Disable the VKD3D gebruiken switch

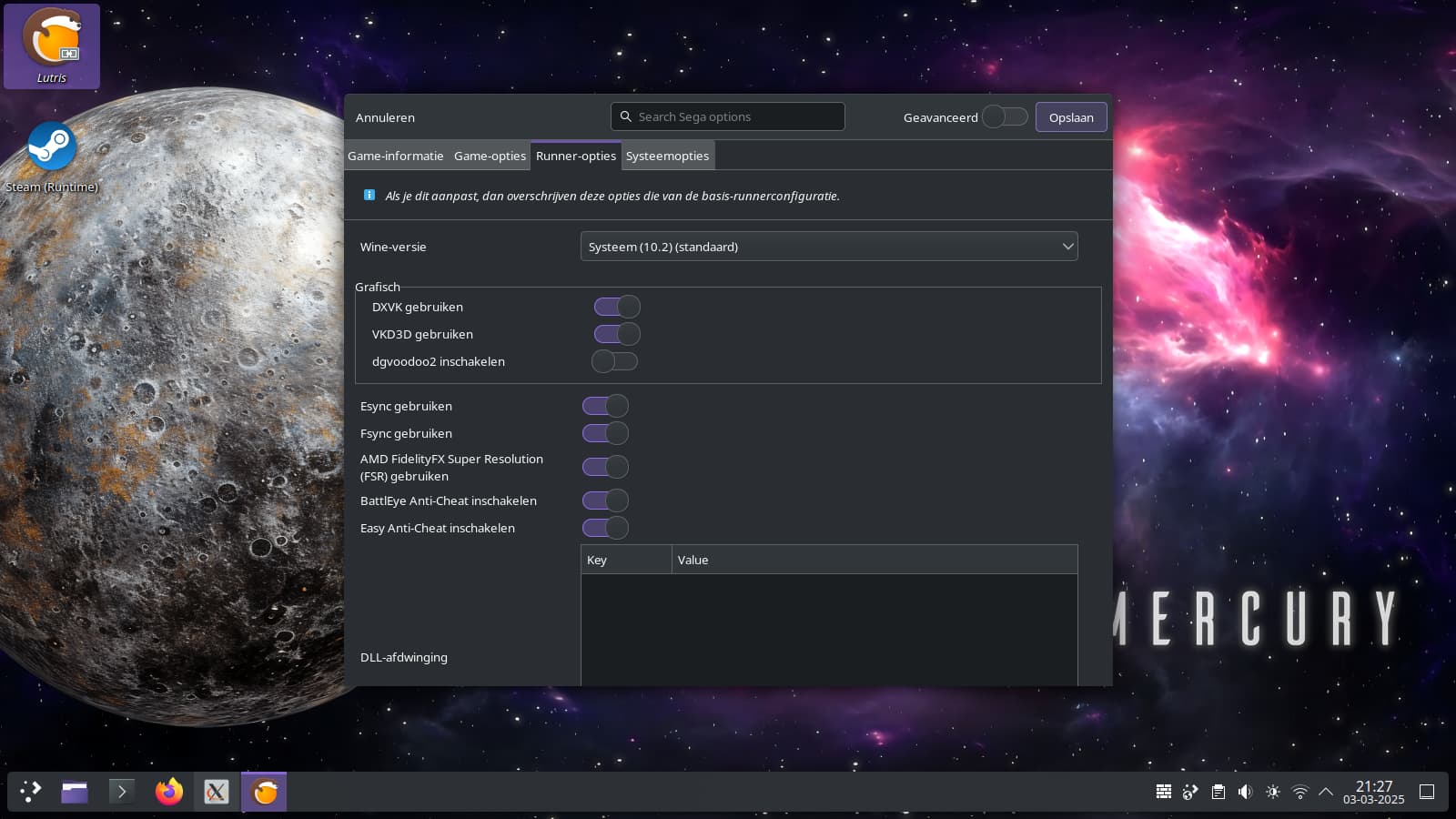click(x=617, y=334)
